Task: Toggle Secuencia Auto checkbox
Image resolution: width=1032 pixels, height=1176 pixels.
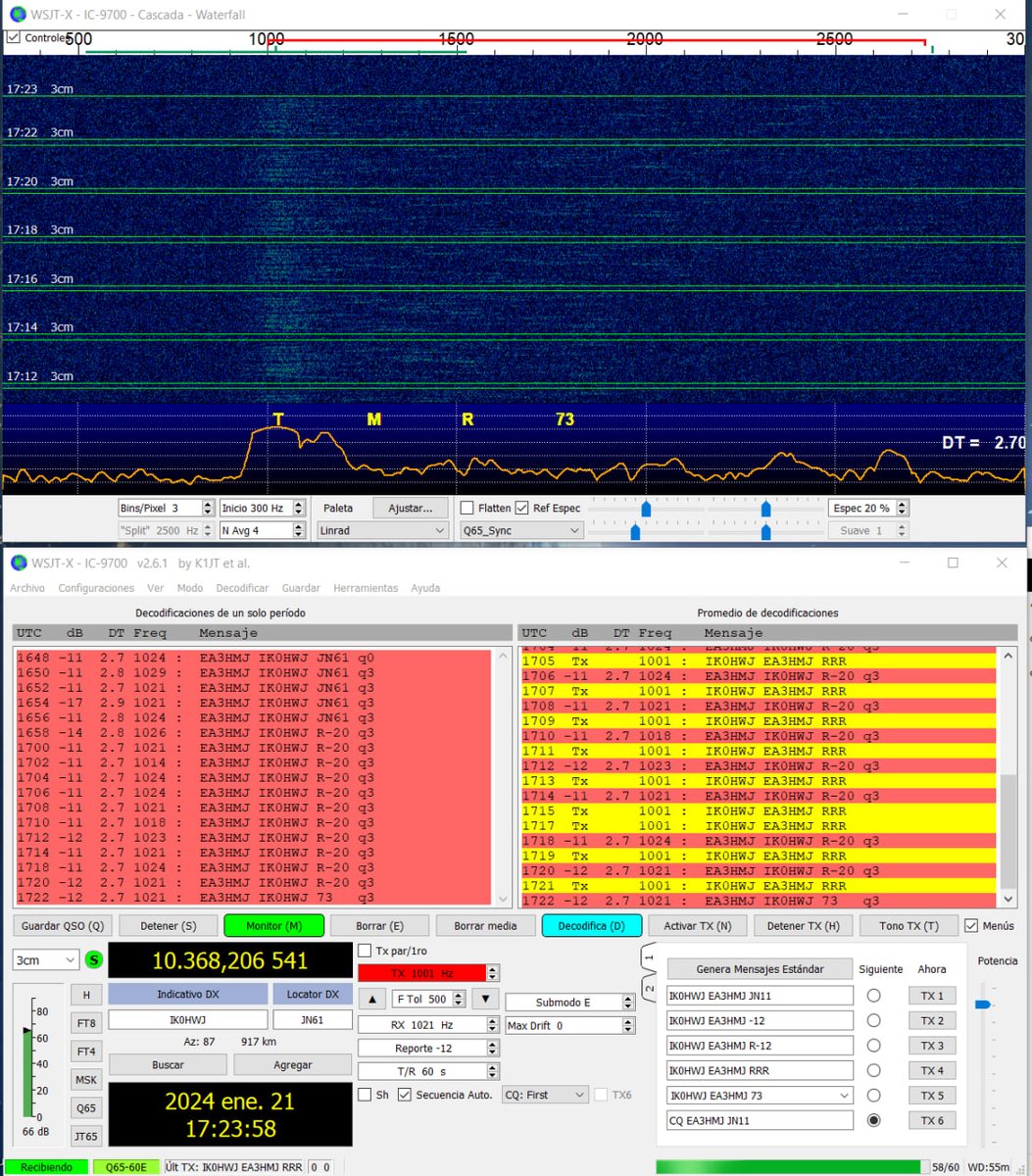Action: pos(405,1095)
